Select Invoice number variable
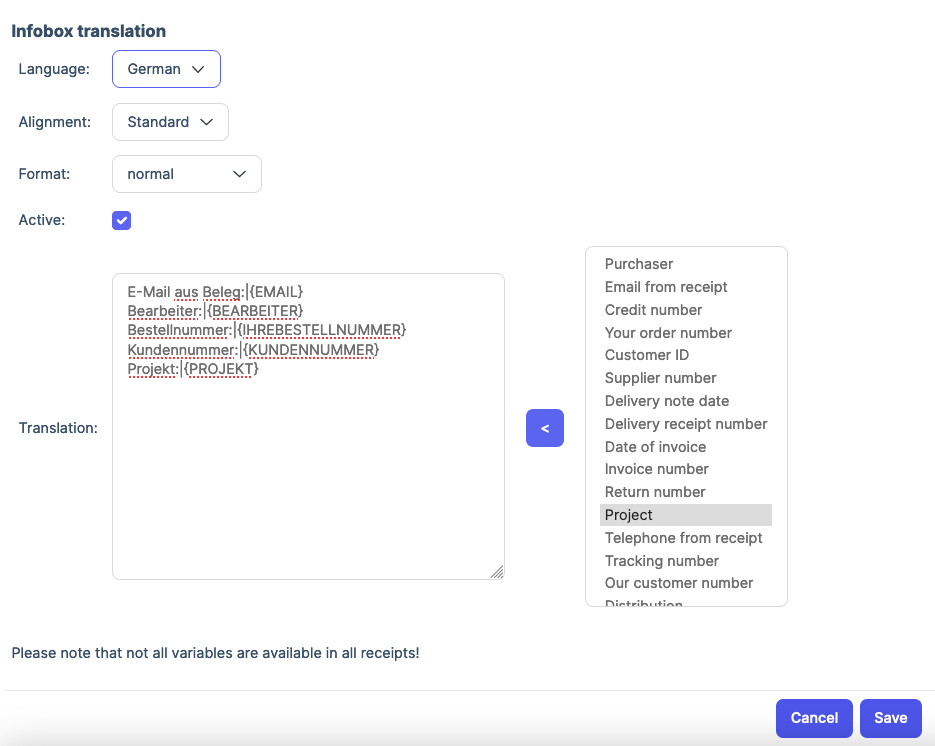The image size is (935, 746). [656, 469]
